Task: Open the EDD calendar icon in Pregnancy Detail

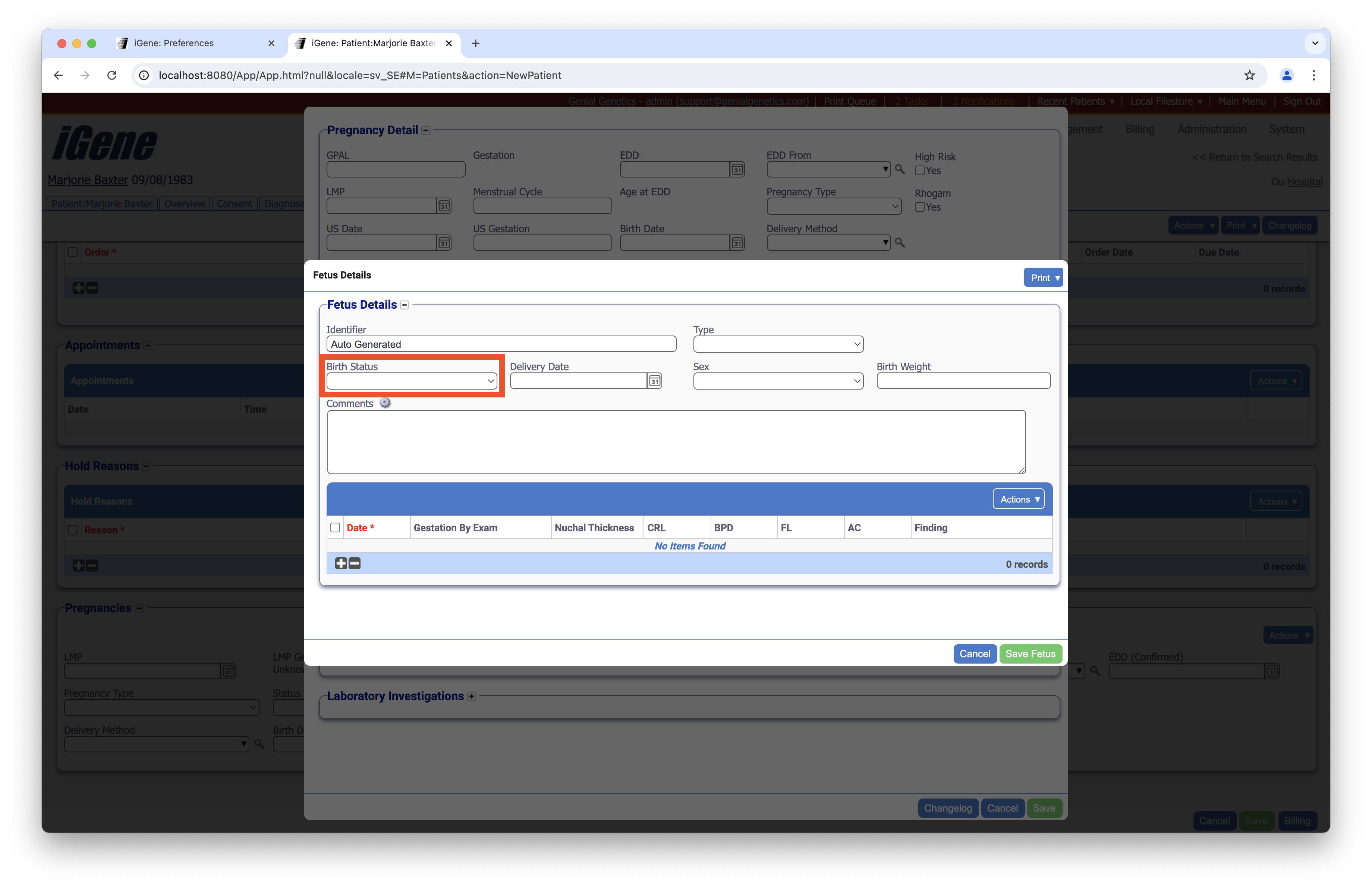Action: 737,169
